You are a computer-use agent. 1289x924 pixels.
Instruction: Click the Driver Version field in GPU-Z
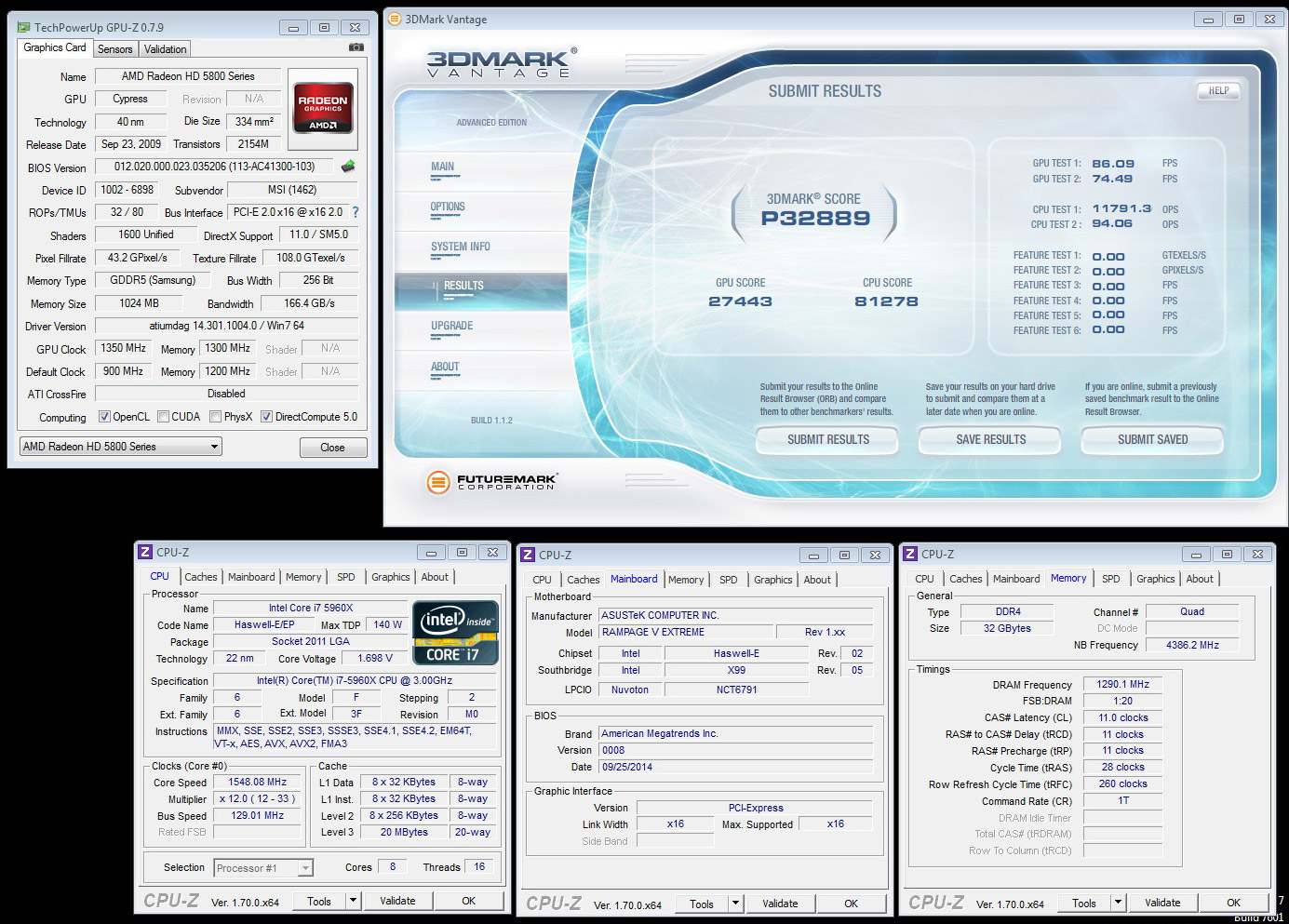[x=227, y=326]
